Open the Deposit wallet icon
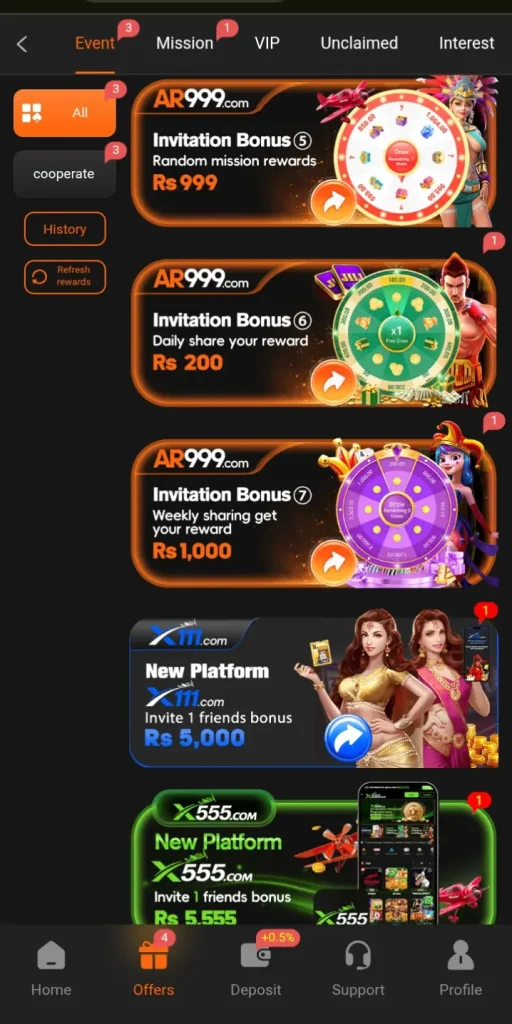The image size is (512, 1024). tap(255, 957)
